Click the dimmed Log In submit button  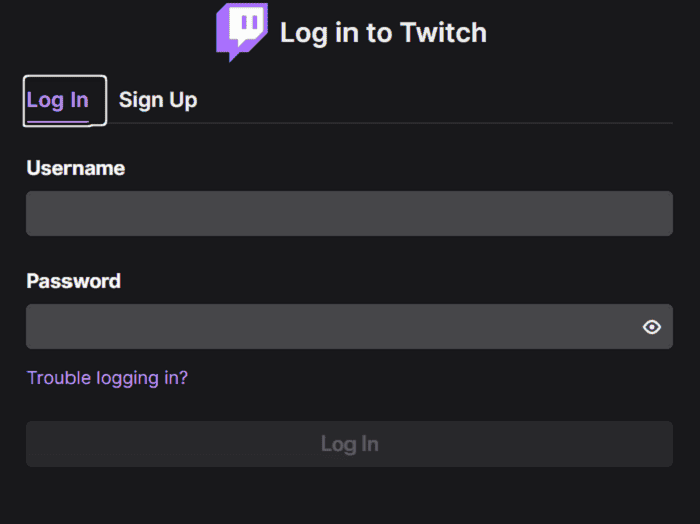[x=349, y=444]
